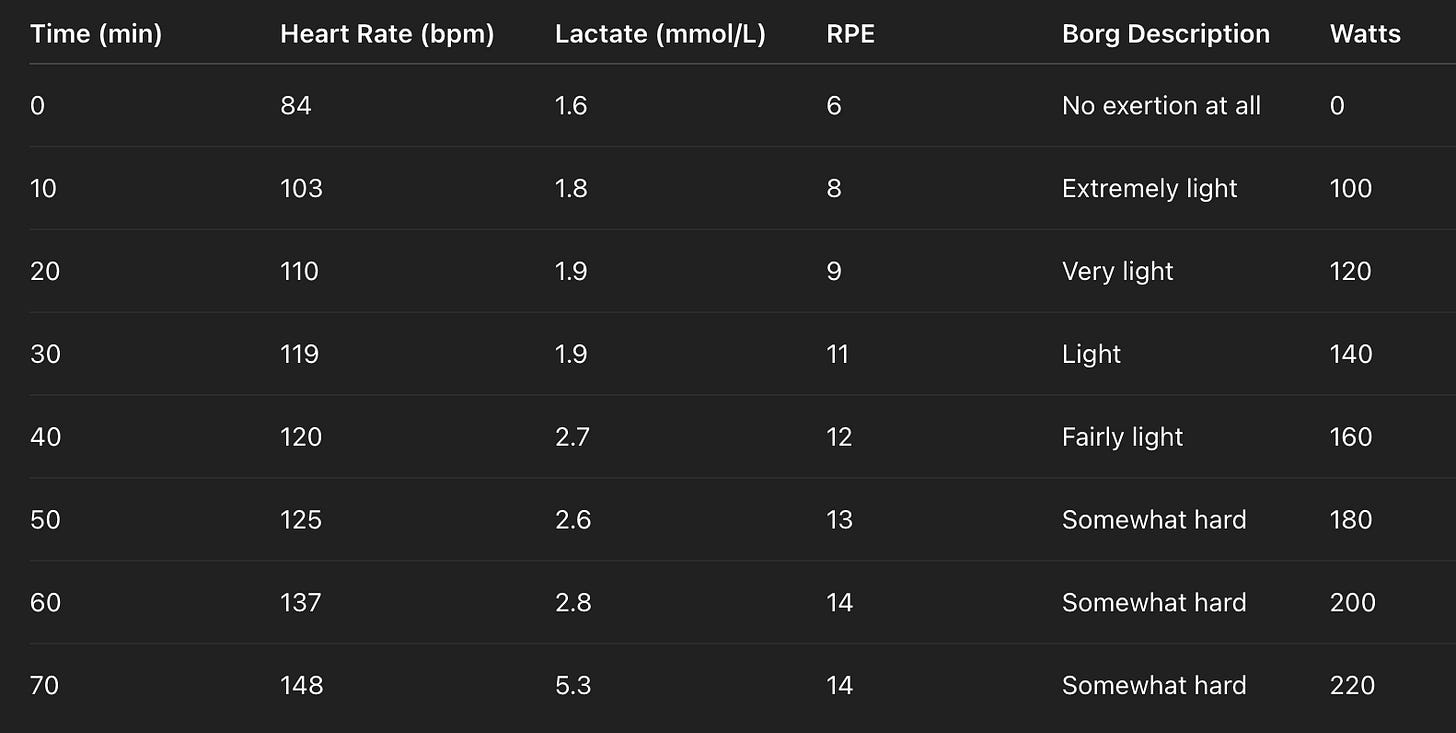
Task: Select the 220 watts cell
Action: pyautogui.click(x=1353, y=686)
